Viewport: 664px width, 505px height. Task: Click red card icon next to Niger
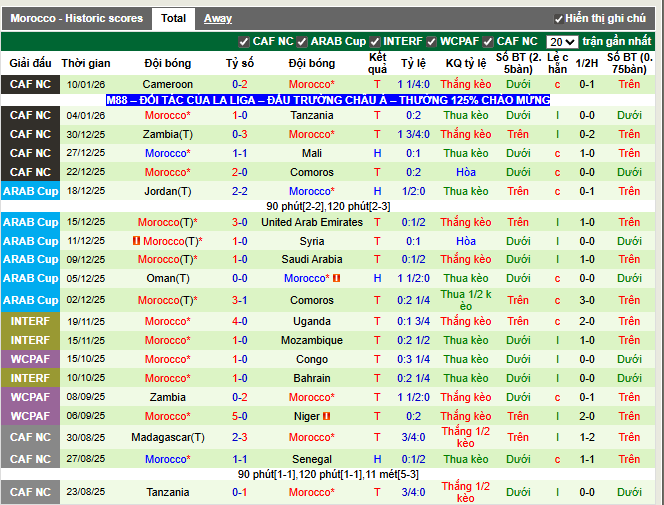click(326, 416)
